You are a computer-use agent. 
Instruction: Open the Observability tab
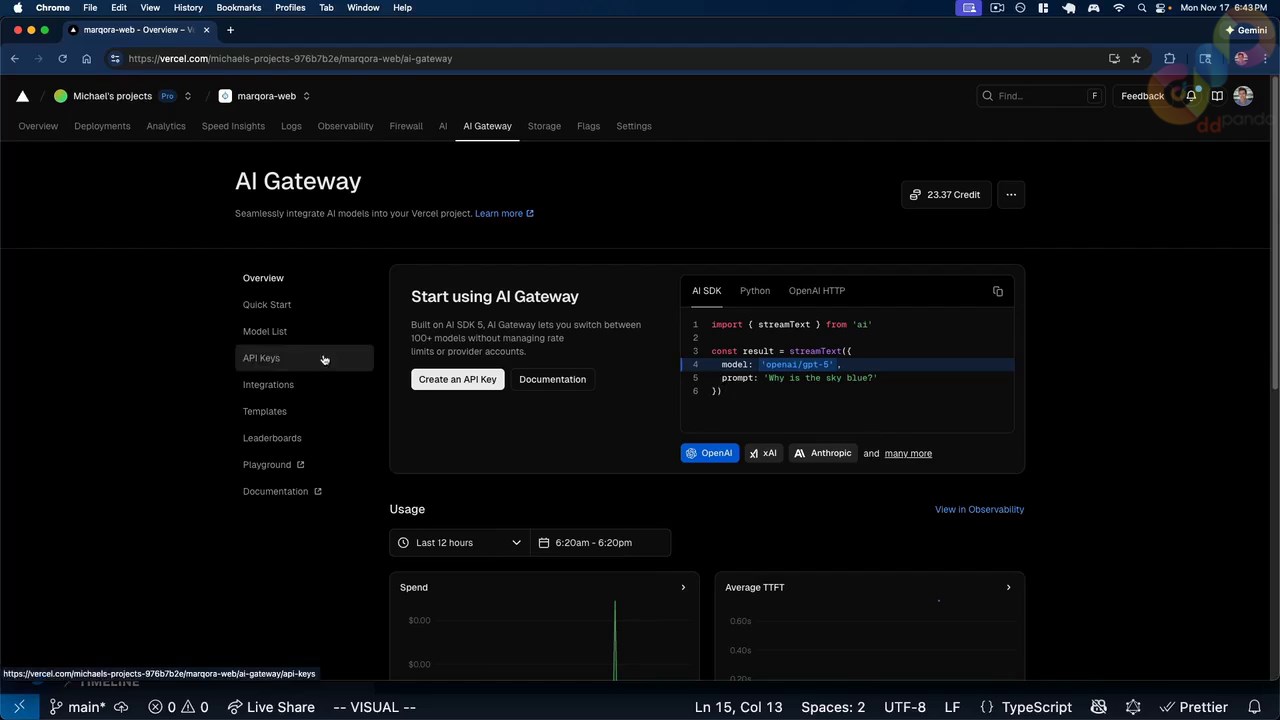[x=345, y=126]
